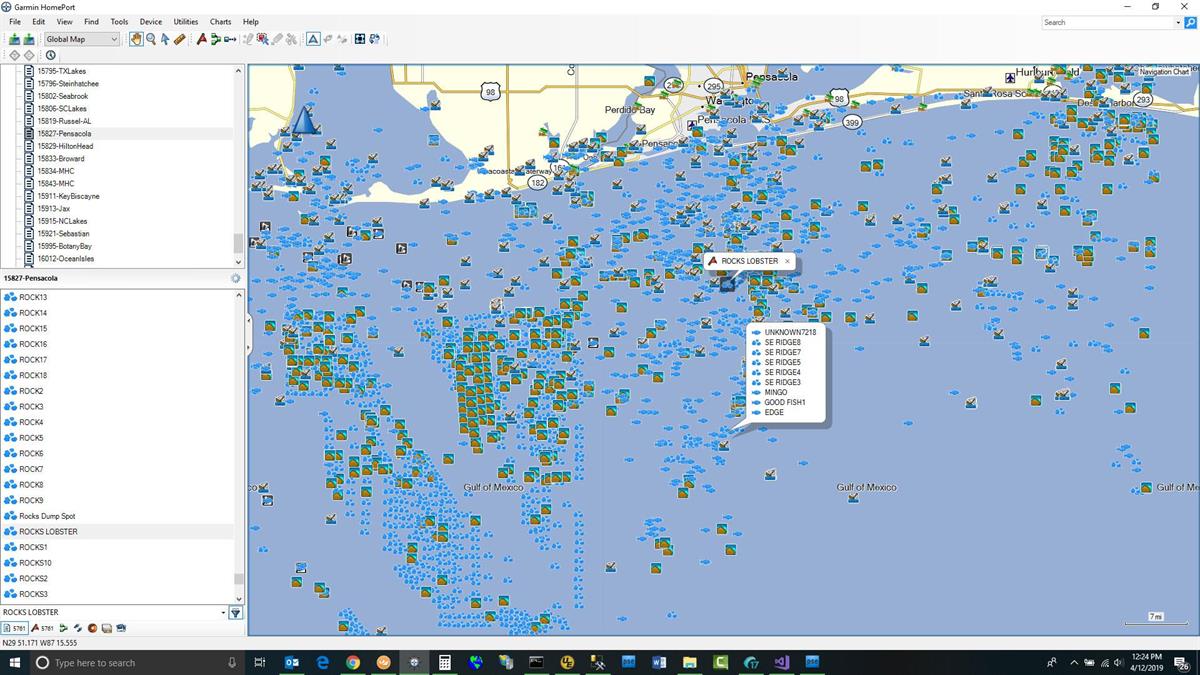This screenshot has width=1200, height=675.
Task: Select the Zoom magnifier tool
Action: click(151, 39)
